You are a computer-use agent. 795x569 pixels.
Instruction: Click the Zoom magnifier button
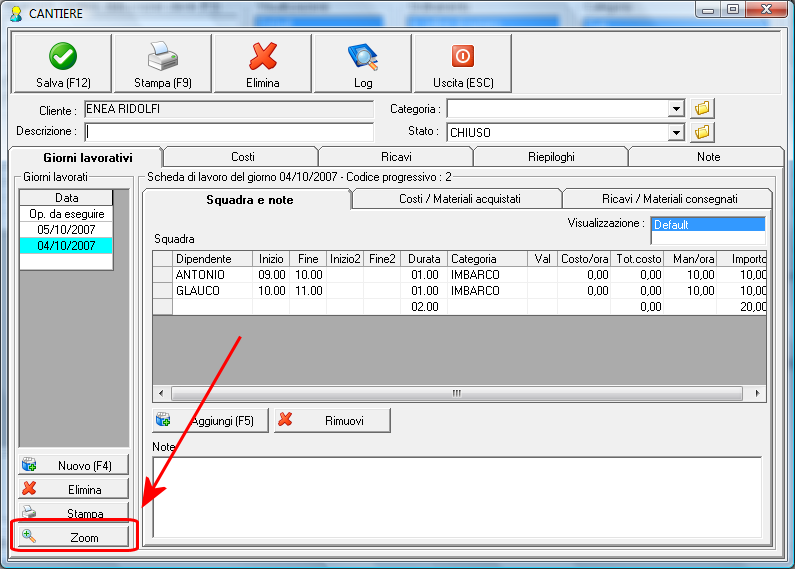(74, 537)
